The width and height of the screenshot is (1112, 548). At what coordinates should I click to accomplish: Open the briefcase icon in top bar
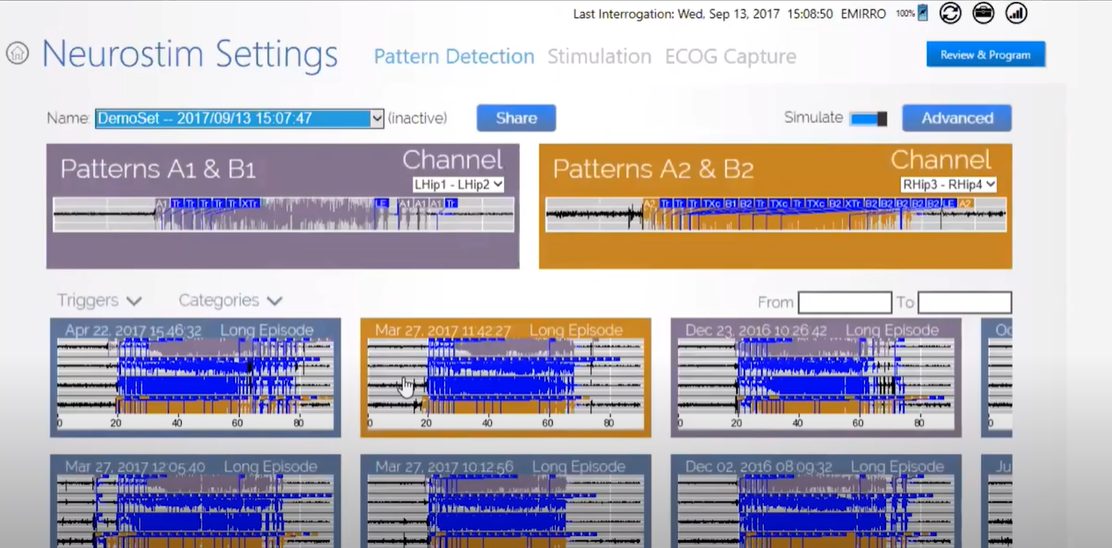(983, 13)
